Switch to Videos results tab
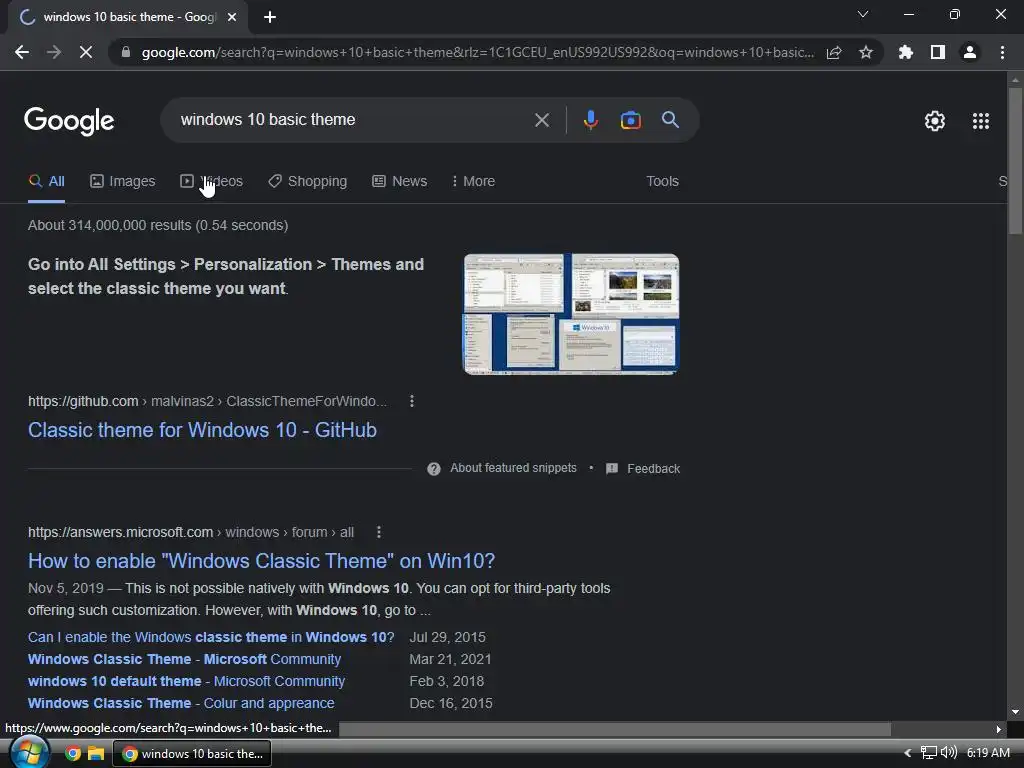 click(x=212, y=182)
